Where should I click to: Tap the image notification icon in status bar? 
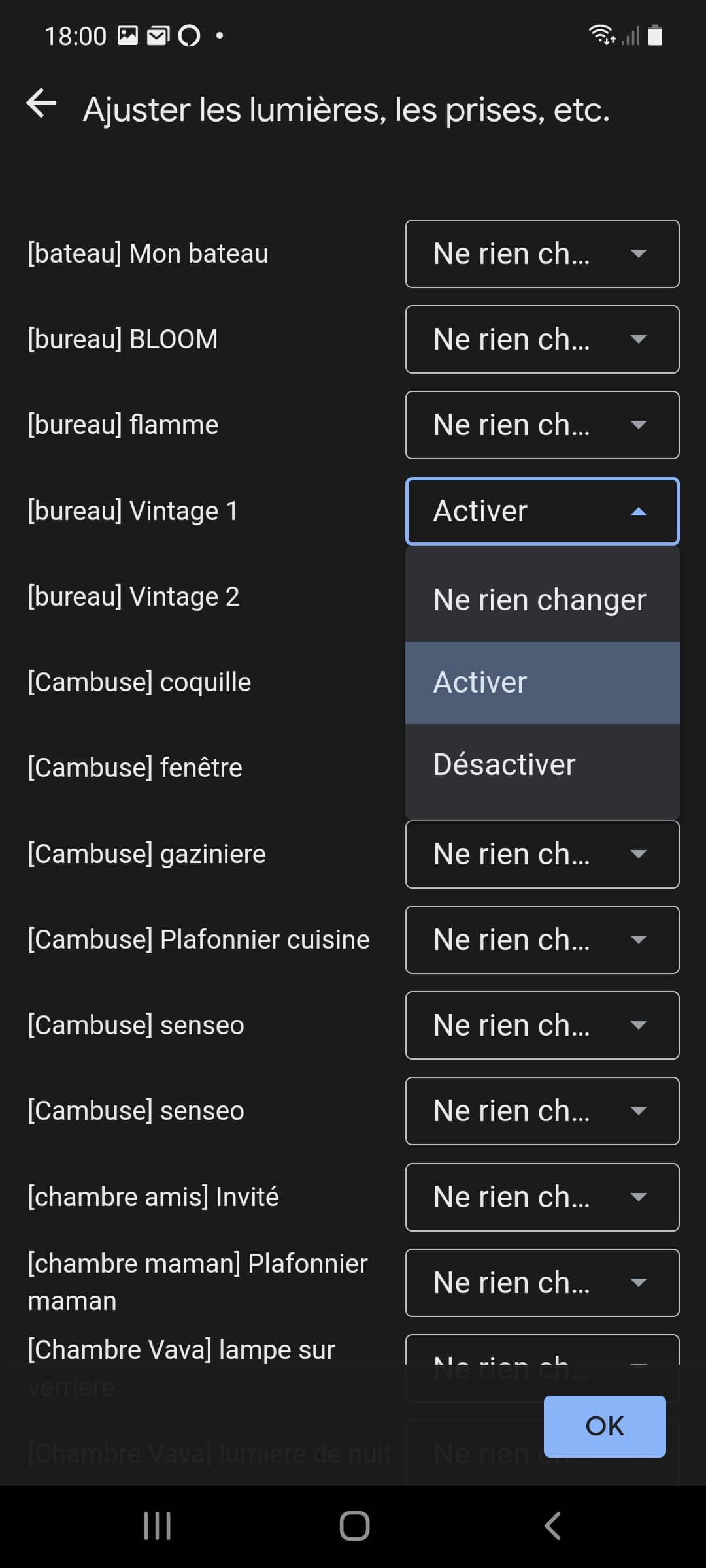click(x=127, y=35)
